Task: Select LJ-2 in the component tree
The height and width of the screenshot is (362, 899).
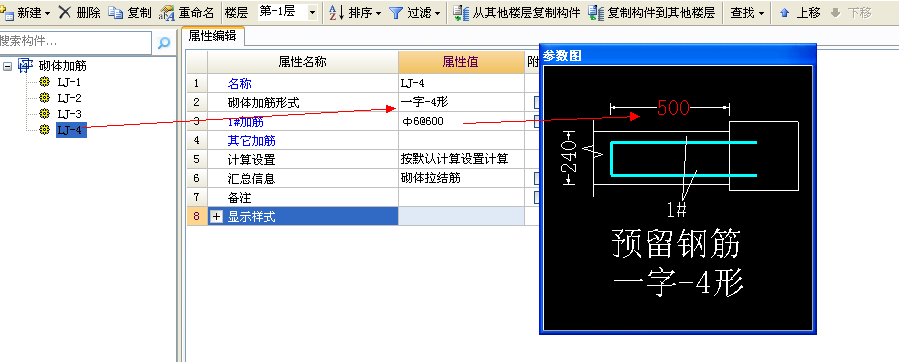Action: click(x=69, y=98)
